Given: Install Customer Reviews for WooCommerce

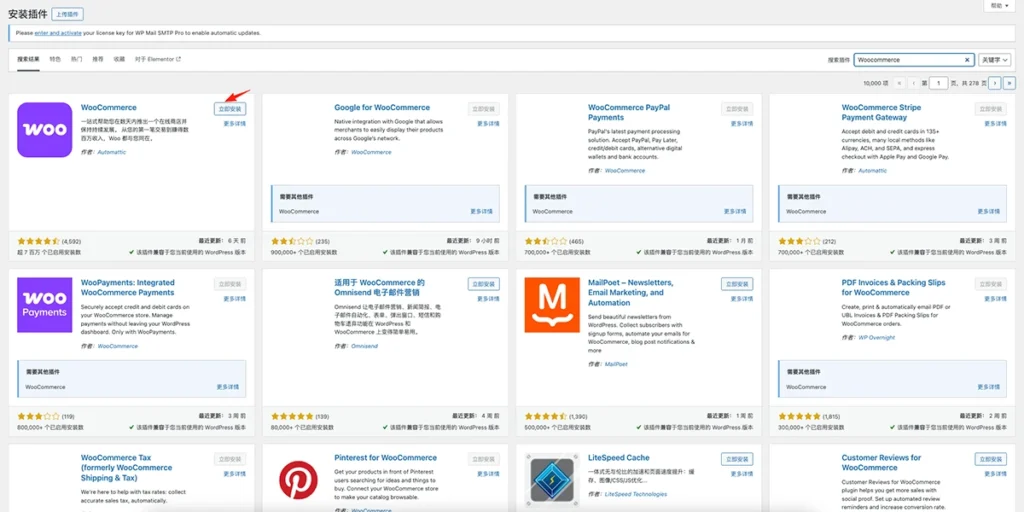Looking at the screenshot, I should [991, 459].
